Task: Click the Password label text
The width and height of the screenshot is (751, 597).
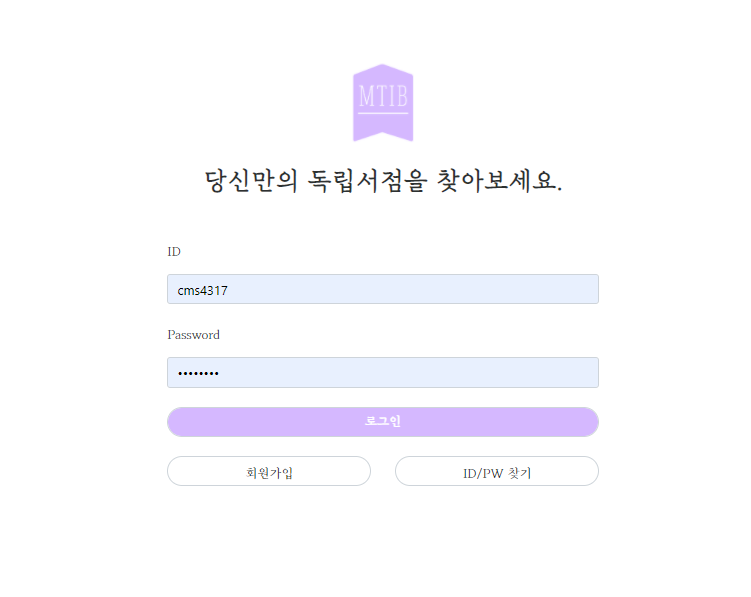Action: [193, 335]
